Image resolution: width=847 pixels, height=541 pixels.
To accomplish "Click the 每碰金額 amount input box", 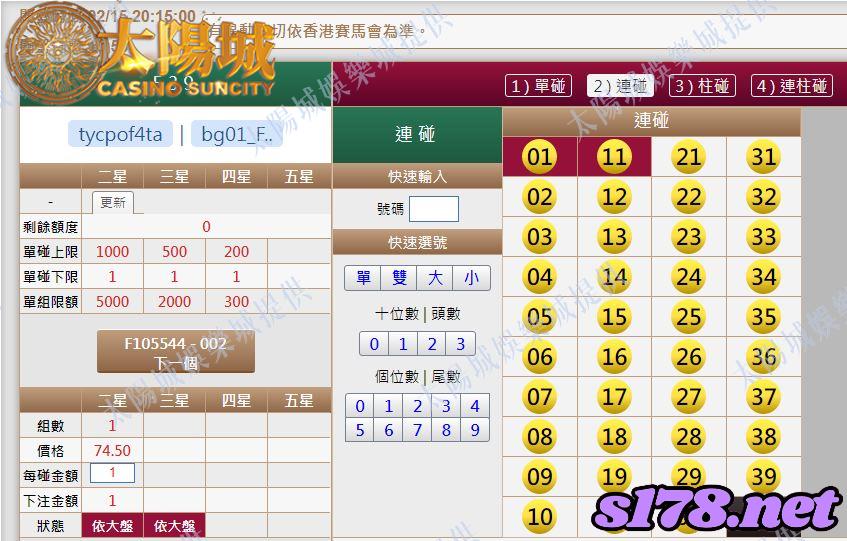I will (112, 474).
